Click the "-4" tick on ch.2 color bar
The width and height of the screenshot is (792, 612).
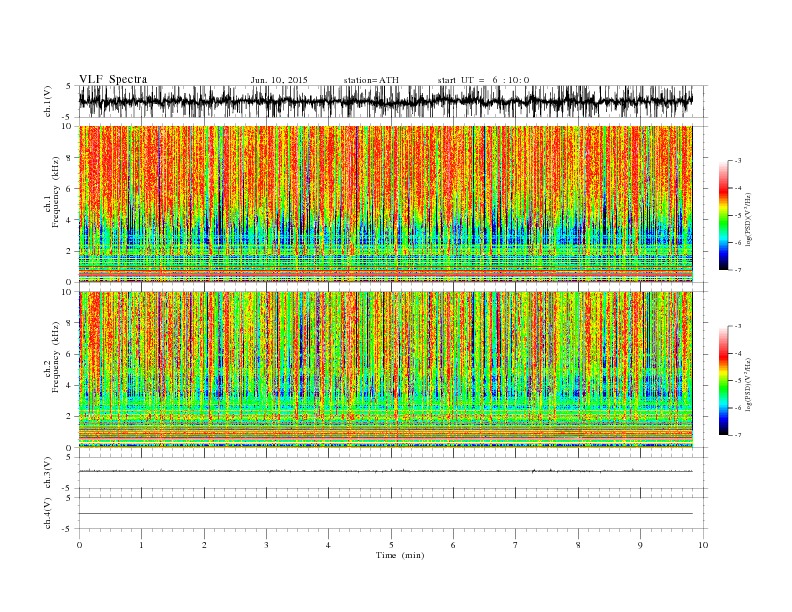click(x=738, y=353)
